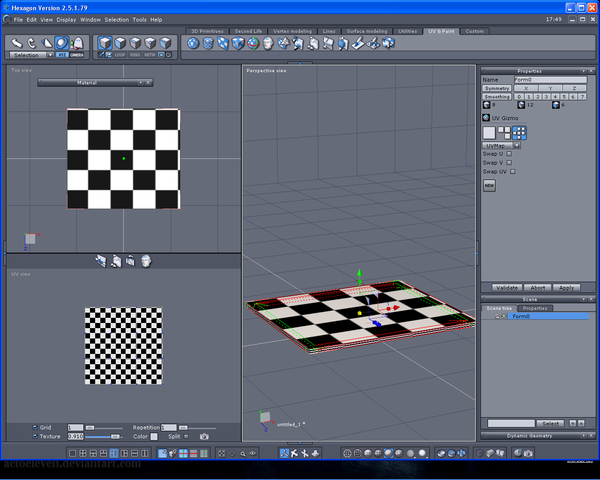Select four-view layout icon in bottom bar
The height and width of the screenshot is (480, 600).
pos(83,454)
